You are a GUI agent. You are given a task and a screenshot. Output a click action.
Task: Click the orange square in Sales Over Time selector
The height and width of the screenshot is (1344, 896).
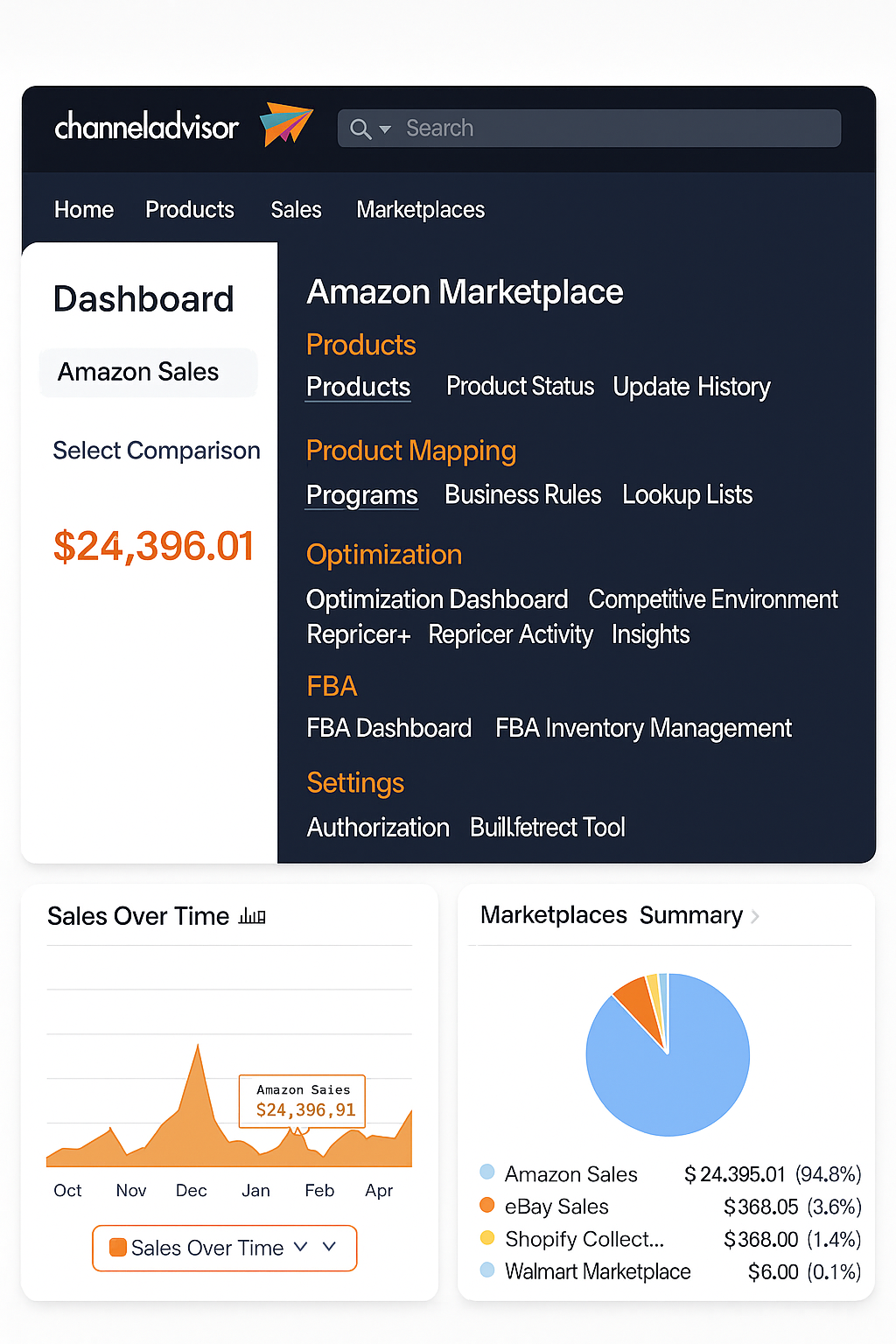click(x=118, y=1247)
